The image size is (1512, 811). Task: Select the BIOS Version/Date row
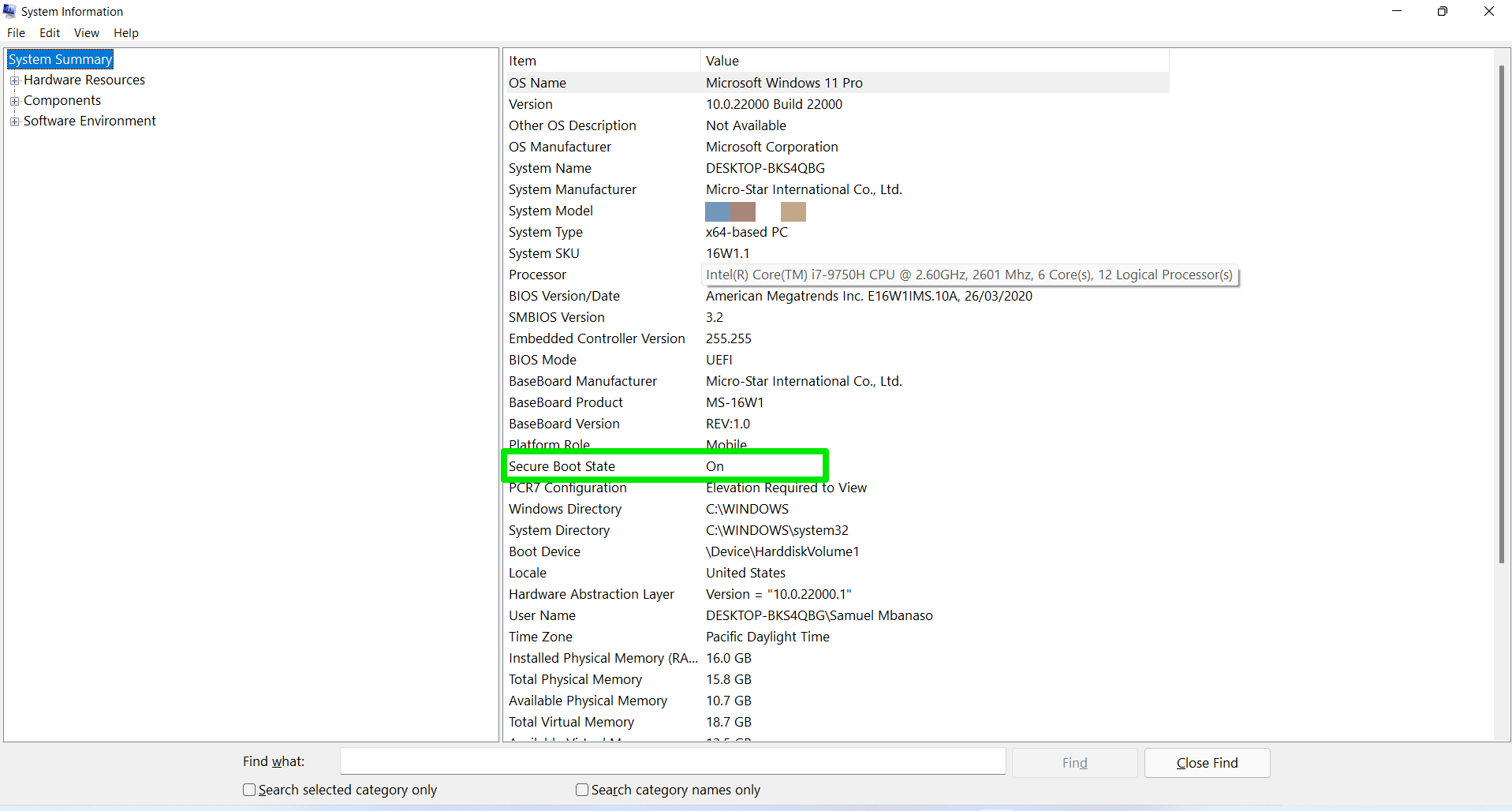click(x=837, y=296)
